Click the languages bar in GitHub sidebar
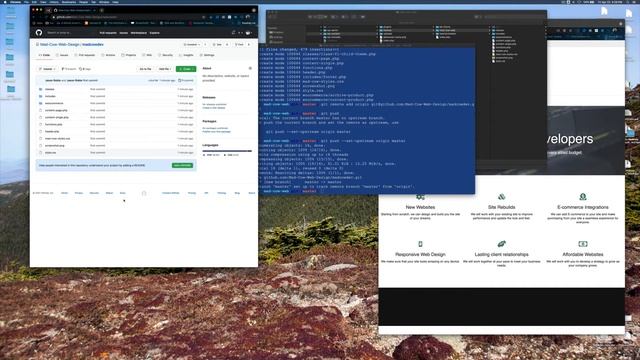 coord(227,151)
